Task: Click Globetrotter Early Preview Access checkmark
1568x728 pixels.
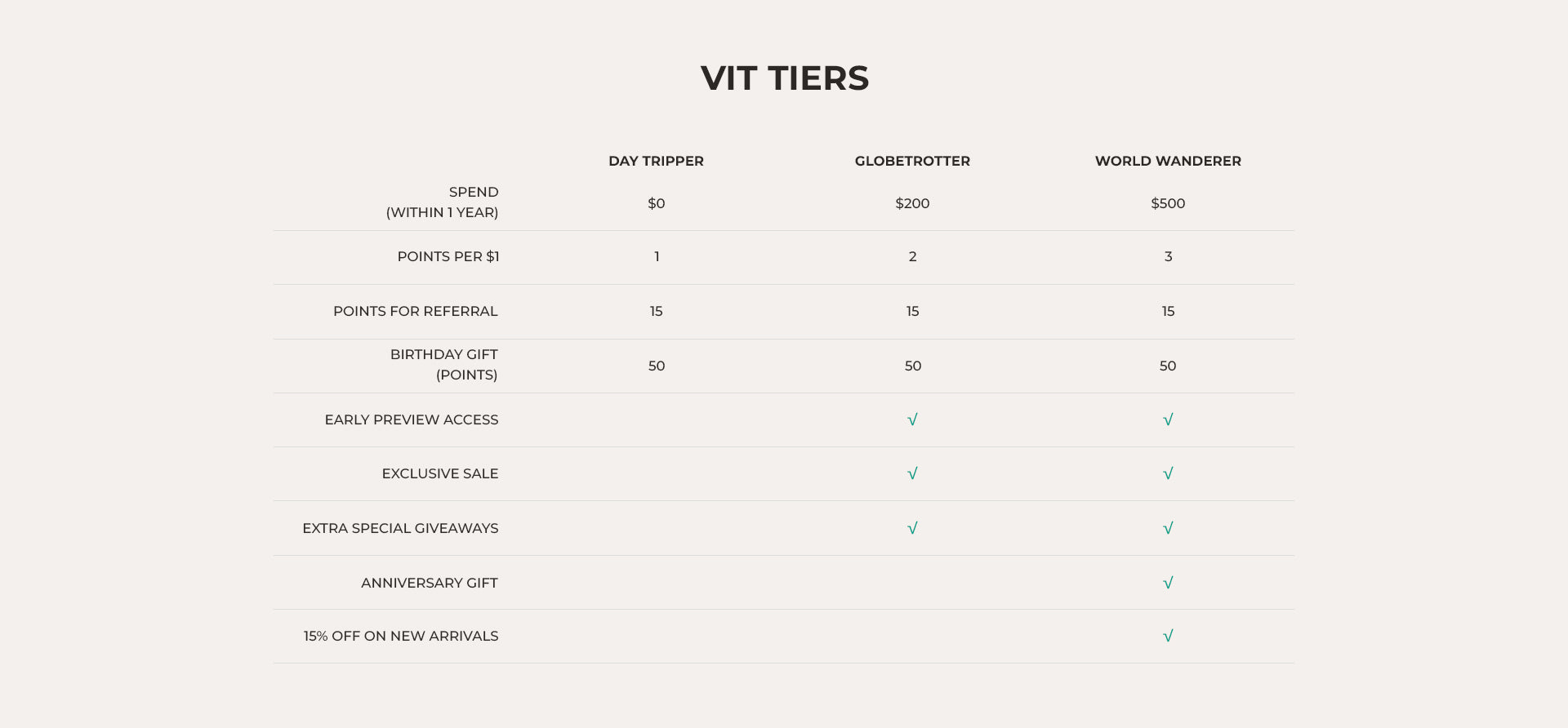Action: click(x=912, y=419)
